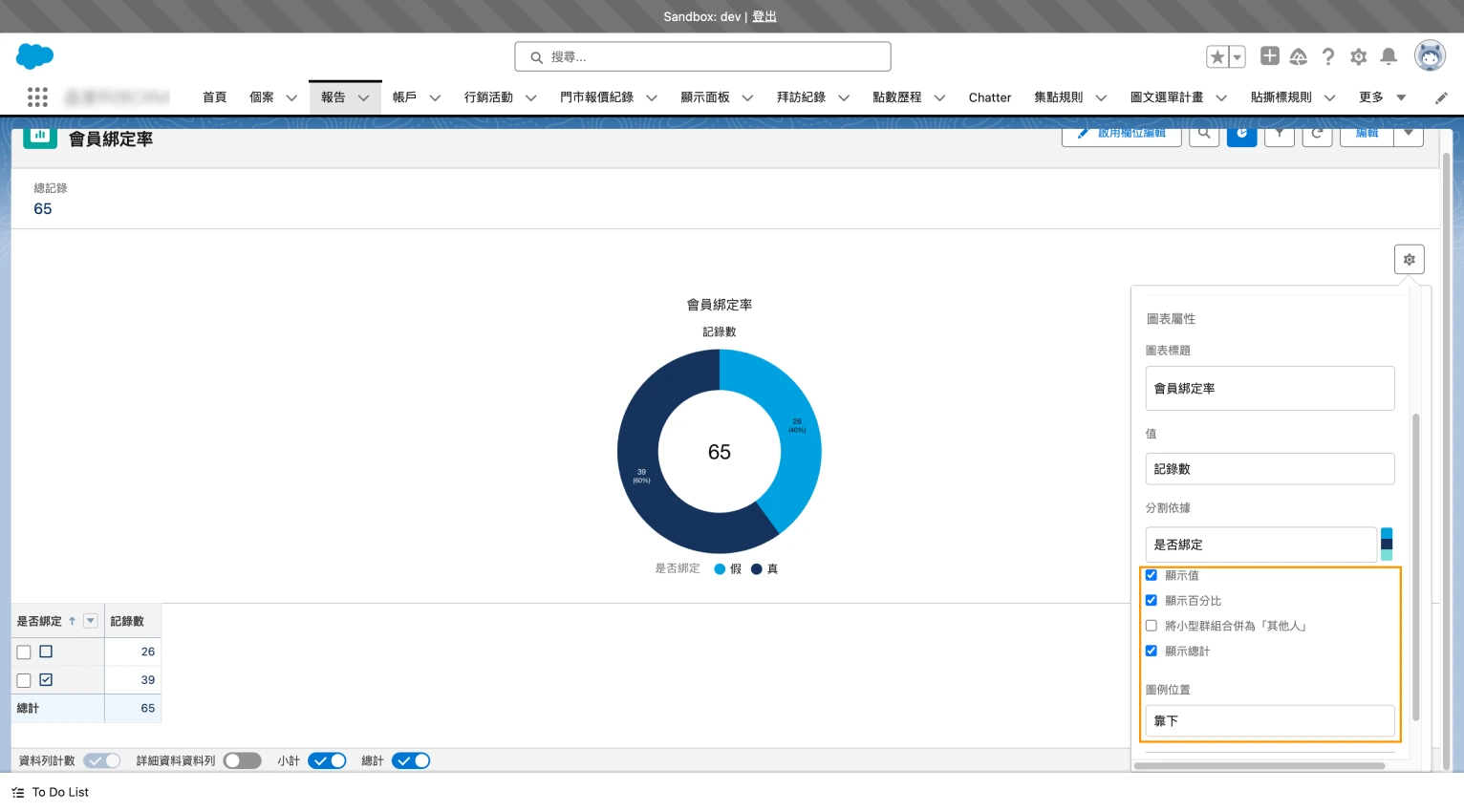Viewport: 1464px width, 812px height.
Task: Click the report filter funnel icon
Action: pyautogui.click(x=1279, y=135)
